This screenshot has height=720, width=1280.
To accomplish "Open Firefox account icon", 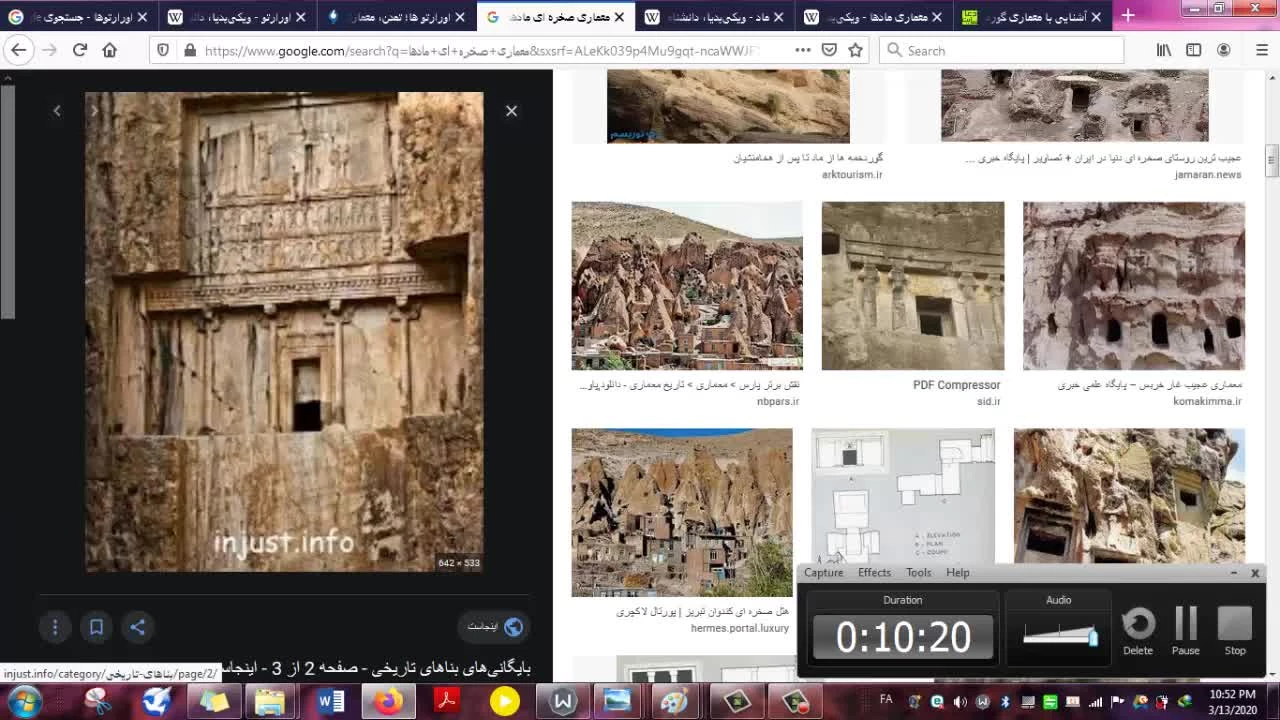I will click(x=1224, y=50).
